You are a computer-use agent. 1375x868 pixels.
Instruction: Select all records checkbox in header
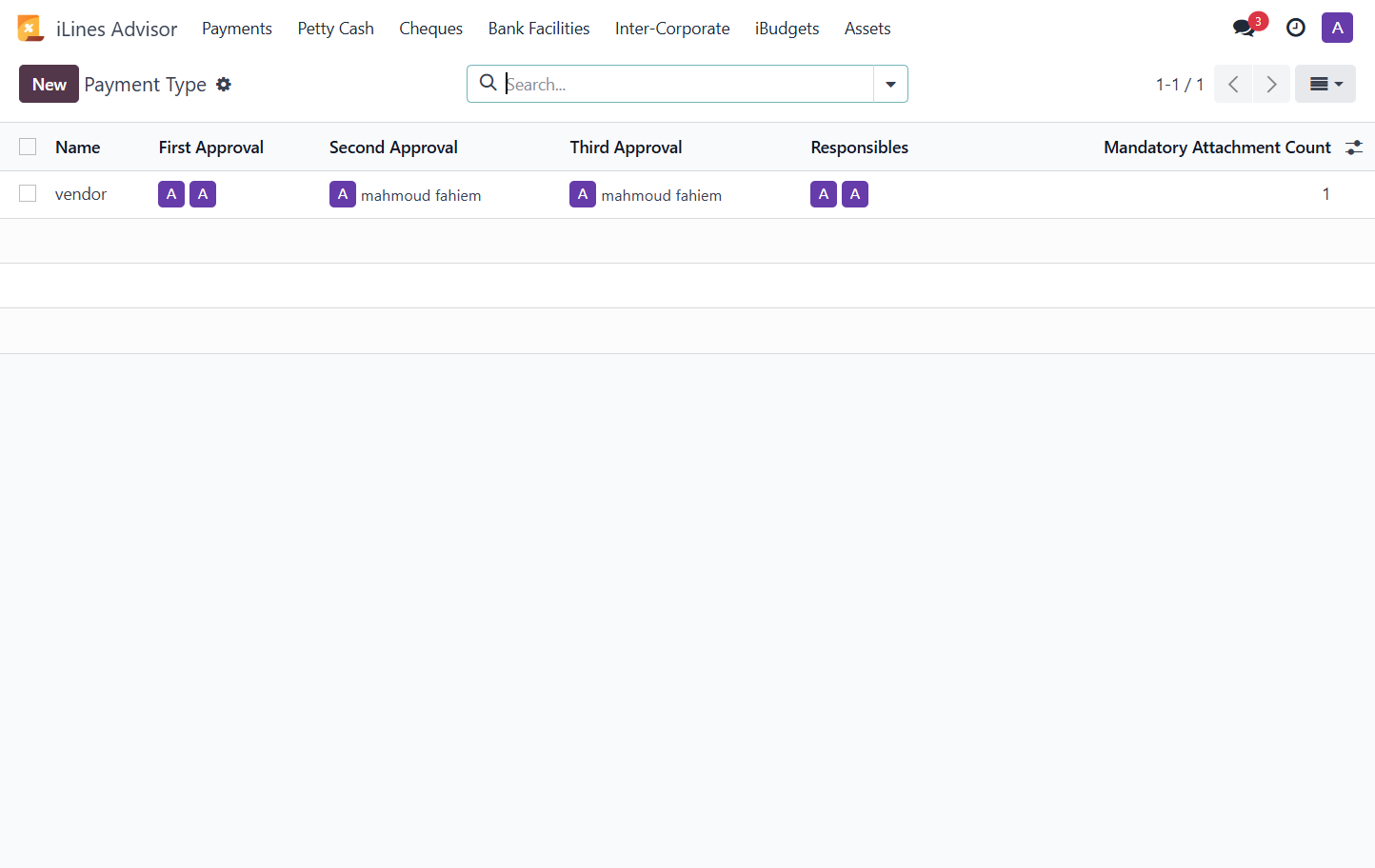pos(28,147)
